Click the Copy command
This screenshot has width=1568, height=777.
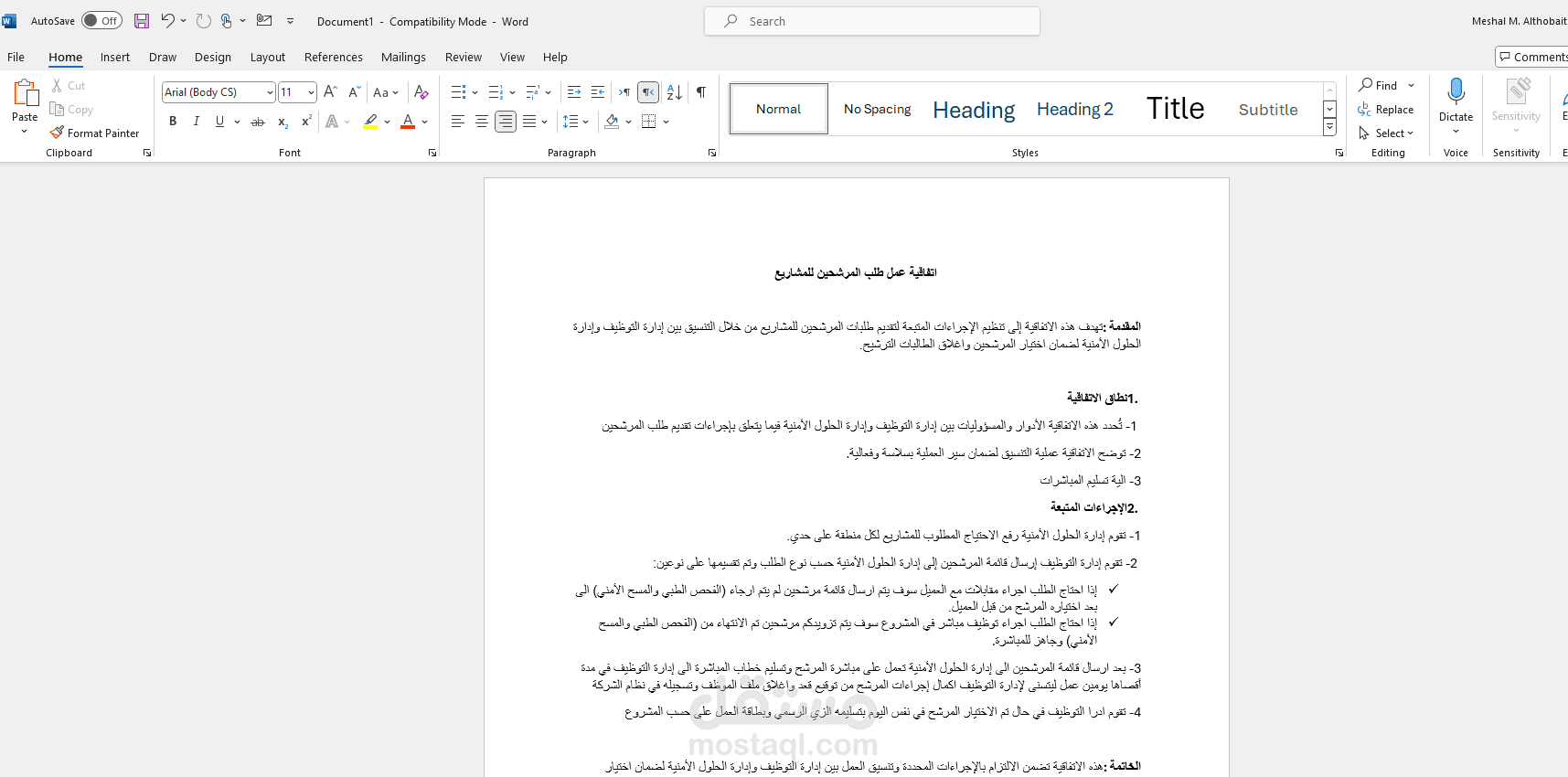(x=72, y=110)
